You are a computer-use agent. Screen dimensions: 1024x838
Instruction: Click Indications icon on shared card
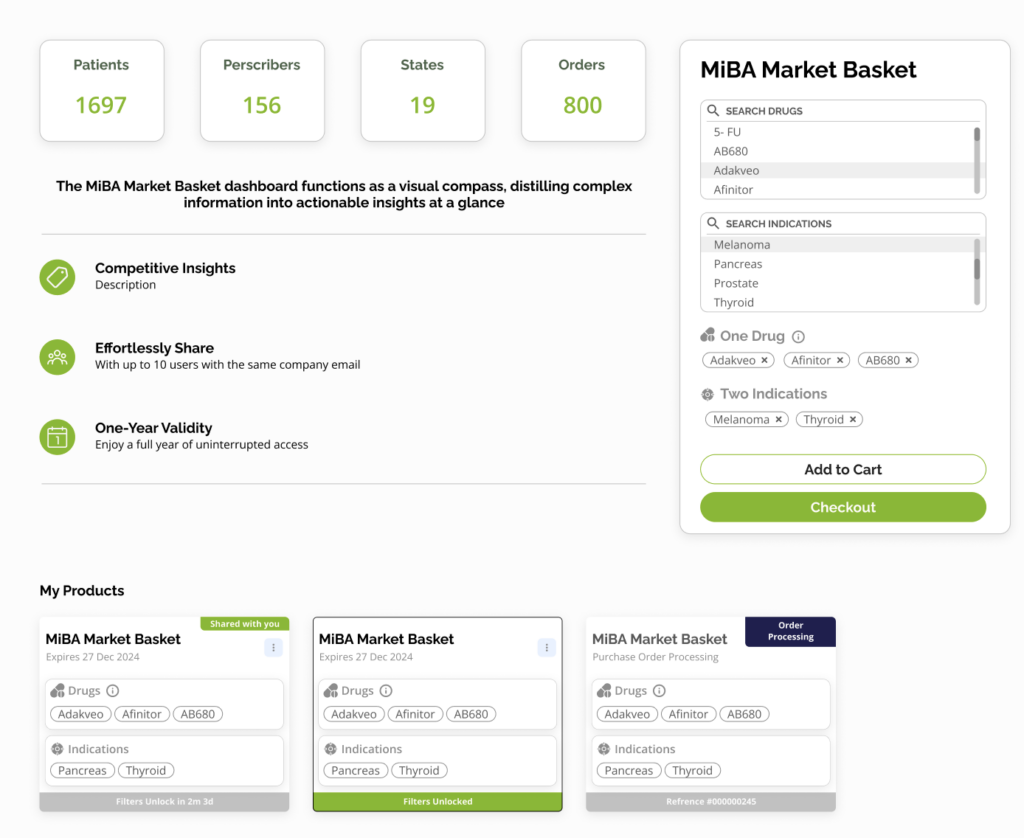point(57,749)
